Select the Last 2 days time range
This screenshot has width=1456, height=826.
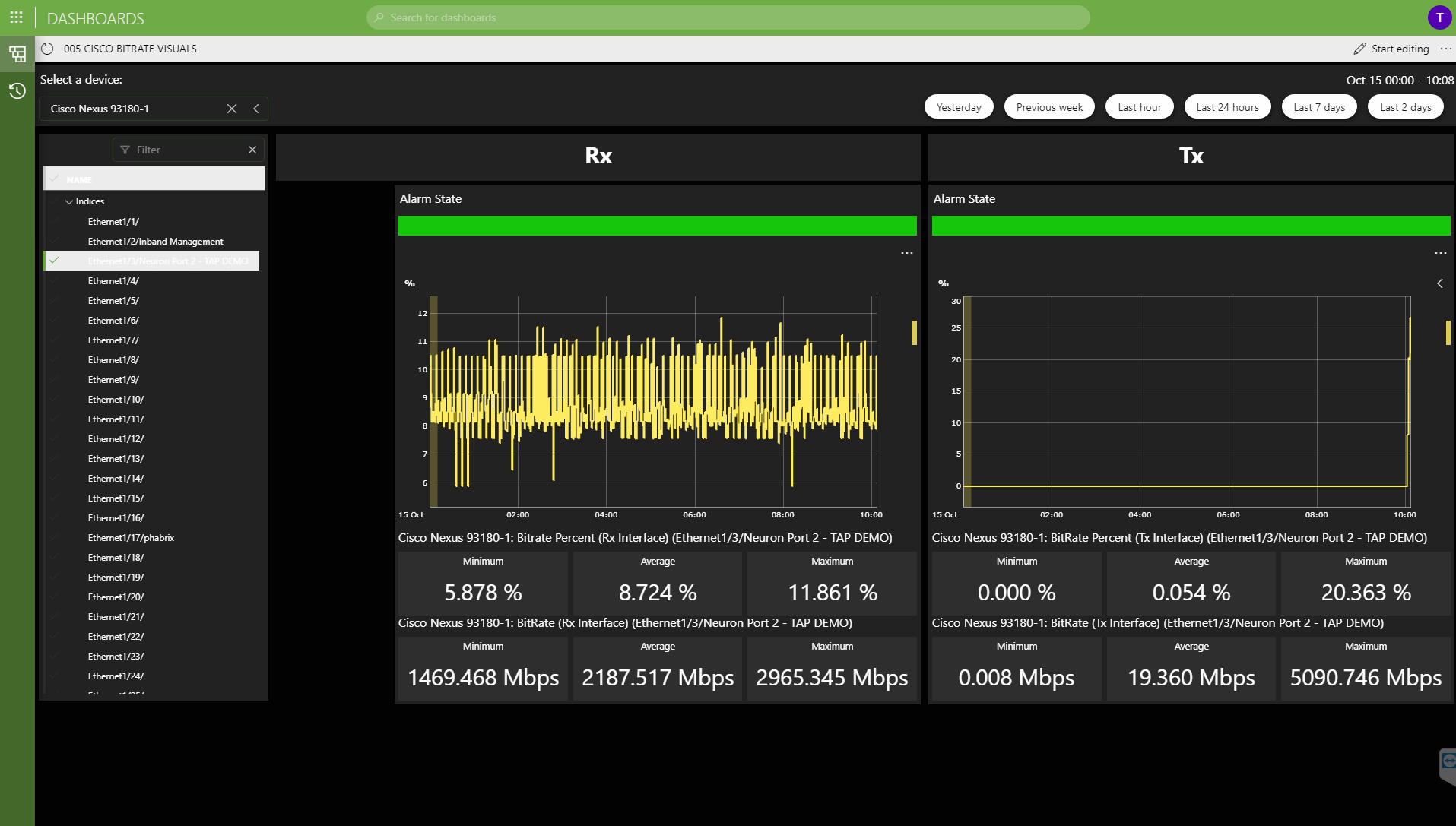click(x=1406, y=107)
